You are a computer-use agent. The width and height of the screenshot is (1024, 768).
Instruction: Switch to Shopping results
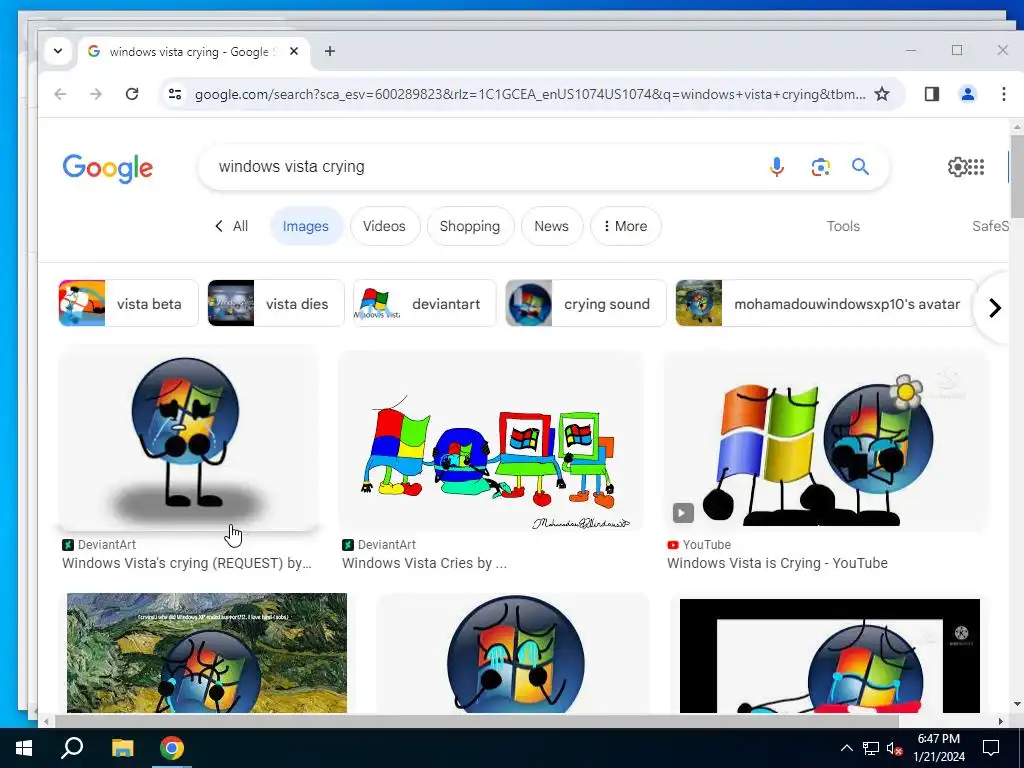pos(470,226)
